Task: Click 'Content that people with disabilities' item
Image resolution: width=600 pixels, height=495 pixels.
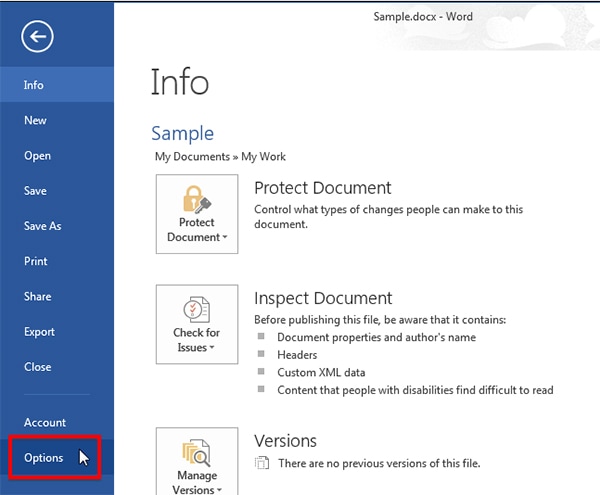Action: pos(415,390)
